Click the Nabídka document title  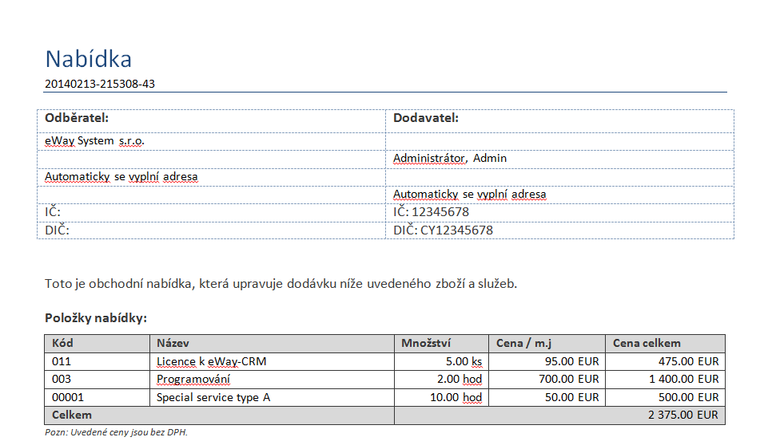coord(89,59)
